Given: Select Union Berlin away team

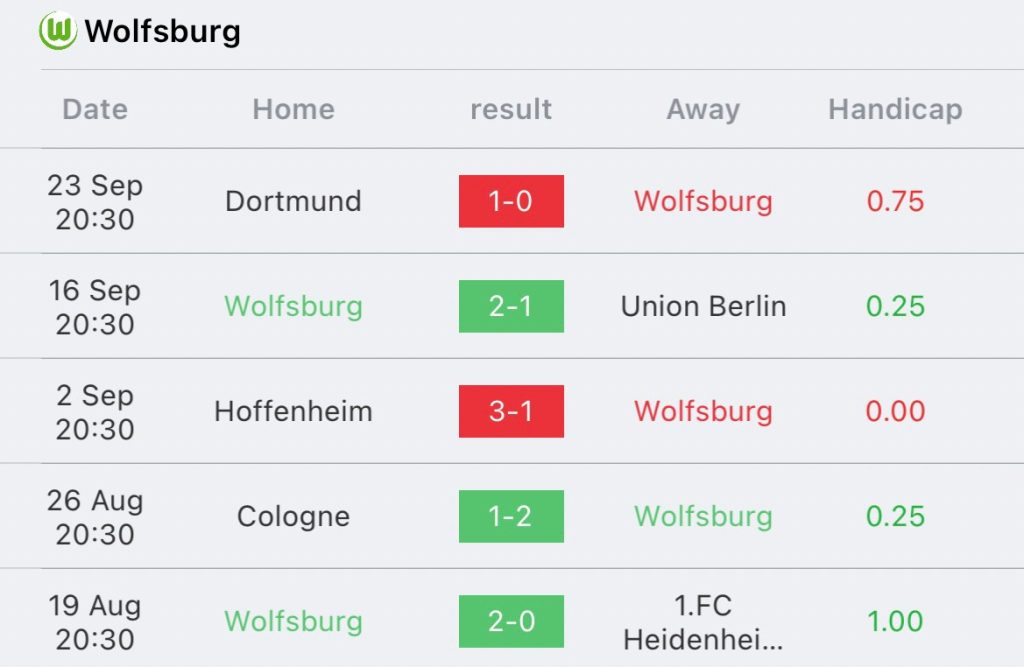Looking at the screenshot, I should click(x=703, y=306).
